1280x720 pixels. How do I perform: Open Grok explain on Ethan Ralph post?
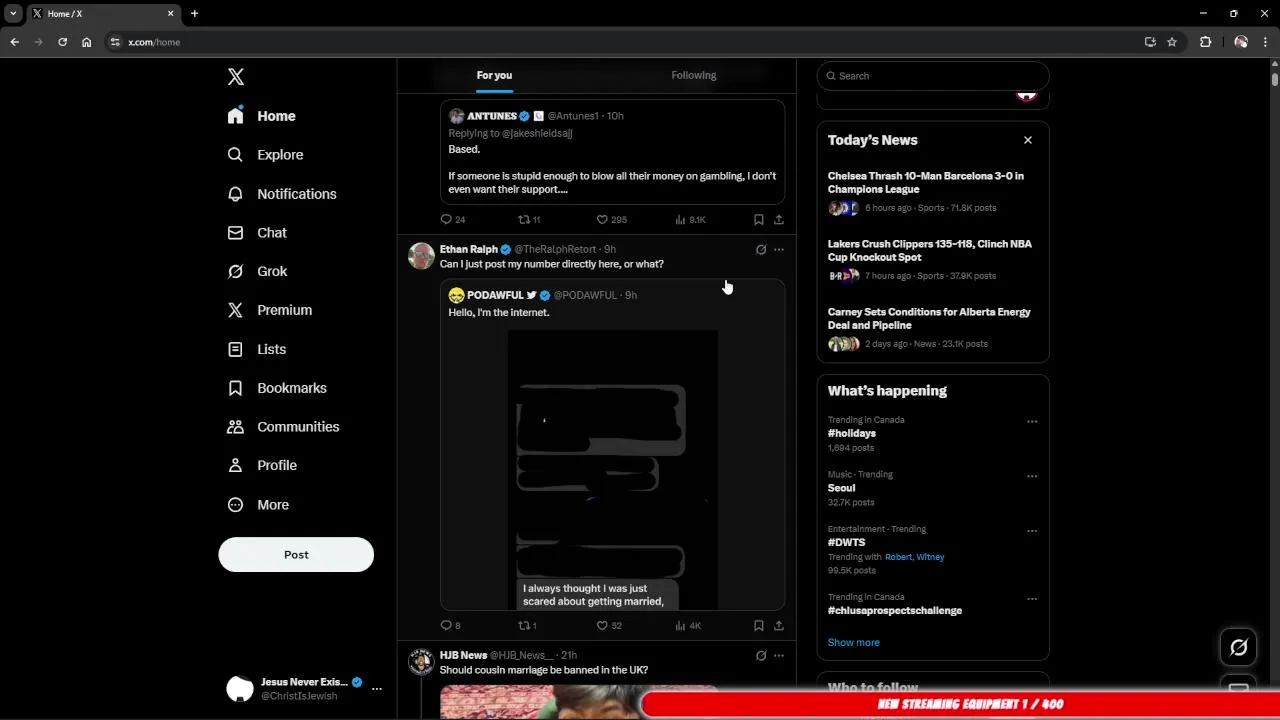tap(761, 250)
